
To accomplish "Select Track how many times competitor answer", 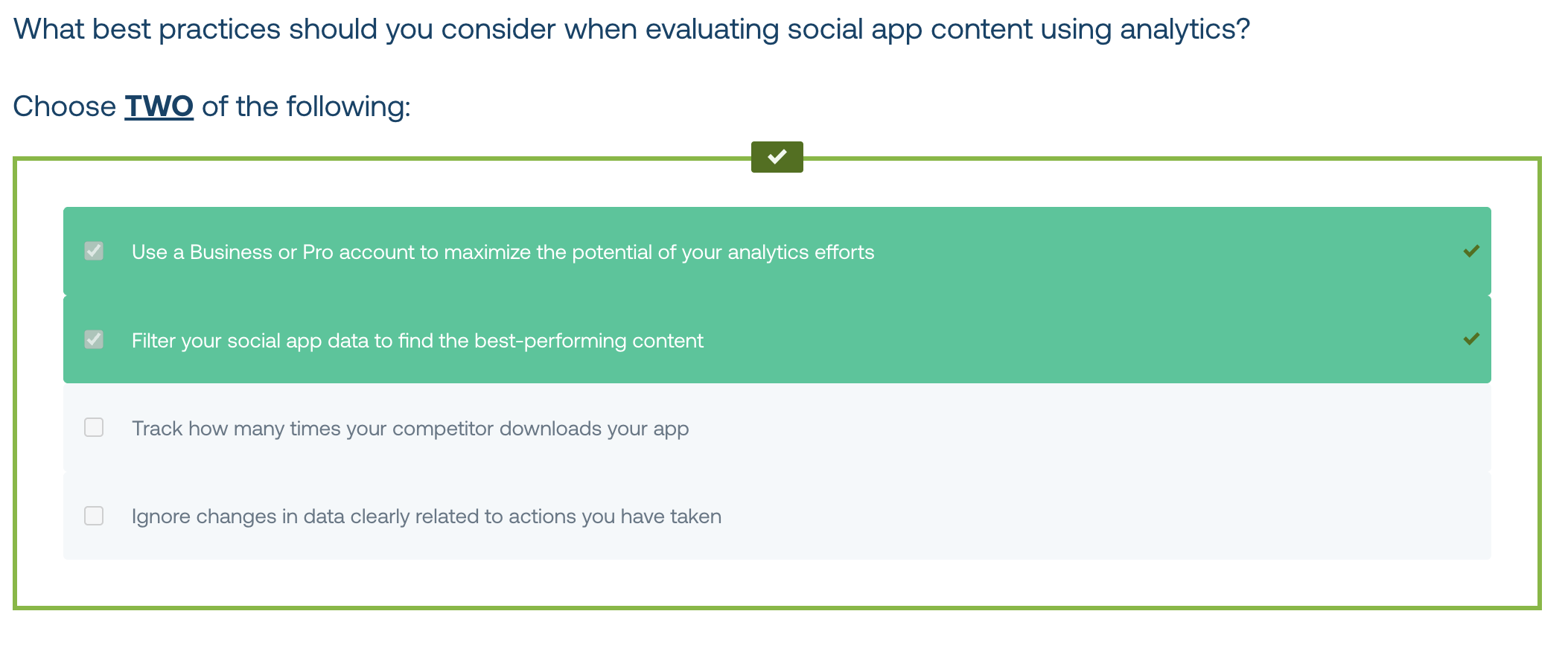I will 410,429.
